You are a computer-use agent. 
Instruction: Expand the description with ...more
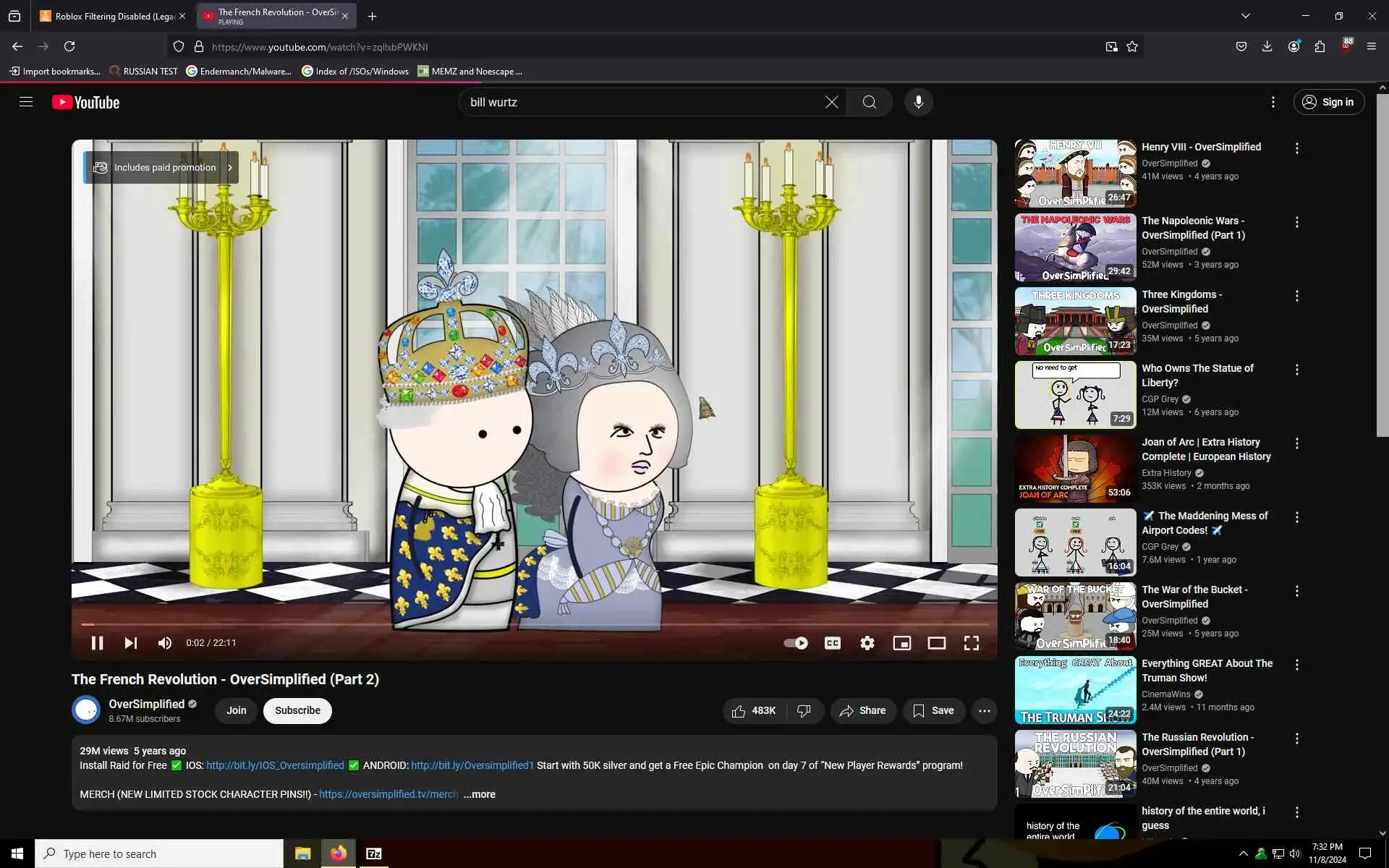pyautogui.click(x=480, y=794)
